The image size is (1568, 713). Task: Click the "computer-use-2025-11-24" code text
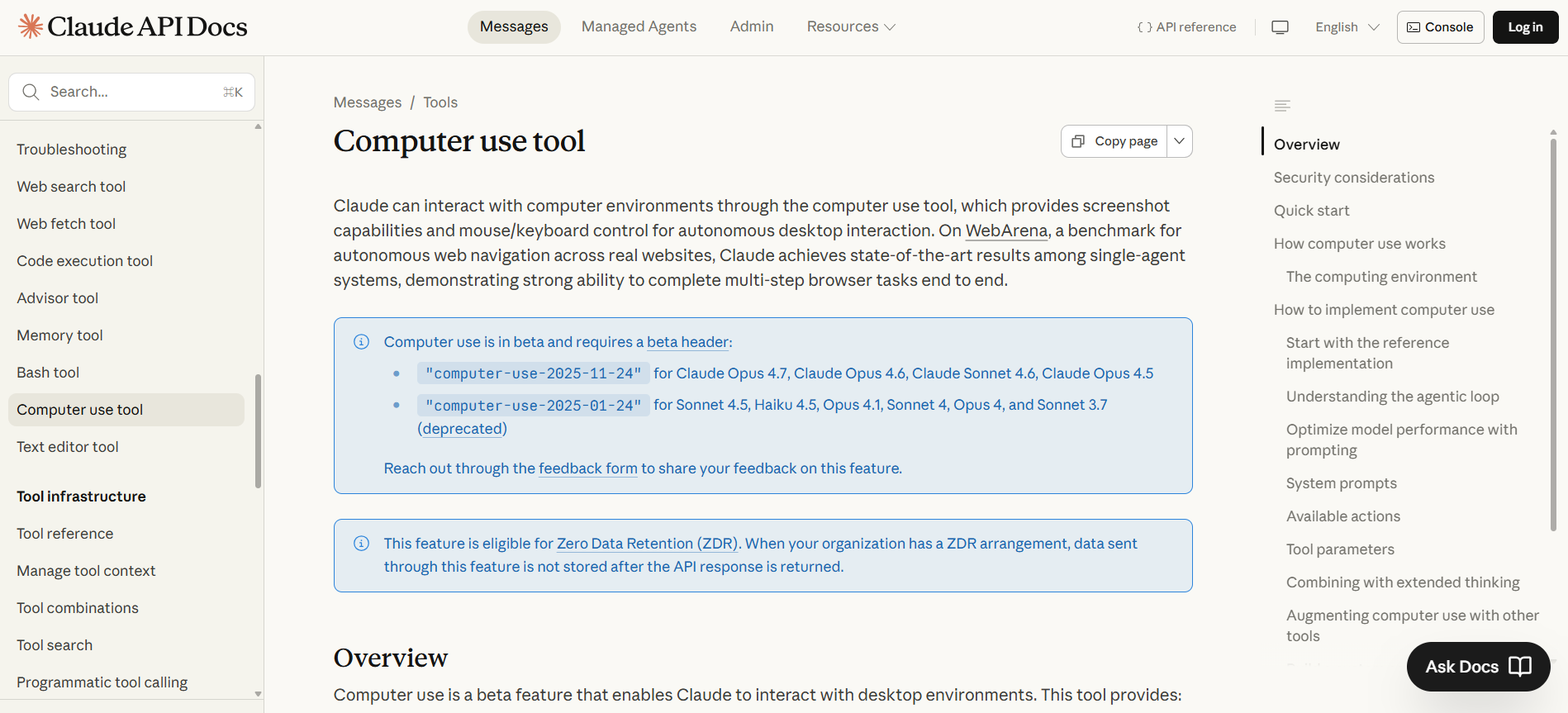[x=534, y=373]
